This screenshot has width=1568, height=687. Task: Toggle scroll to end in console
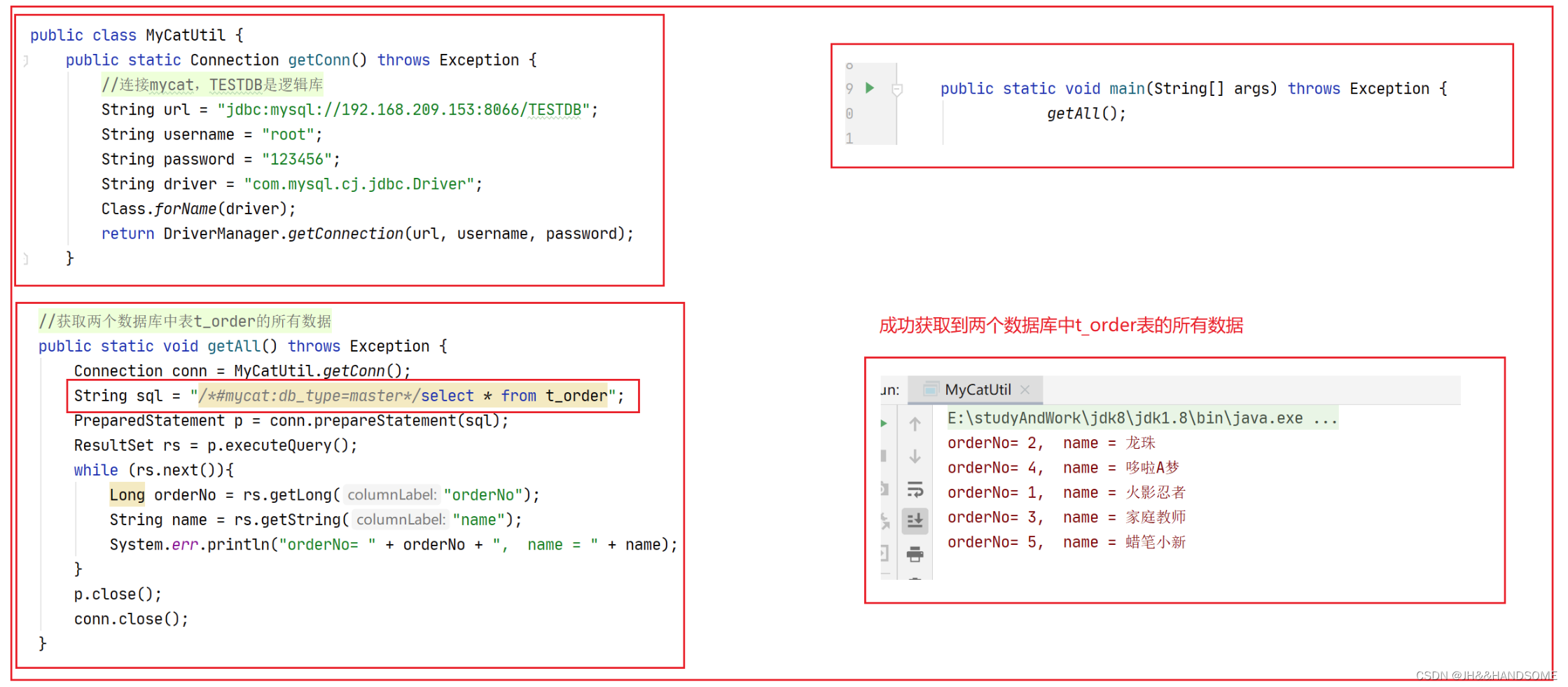coord(915,520)
